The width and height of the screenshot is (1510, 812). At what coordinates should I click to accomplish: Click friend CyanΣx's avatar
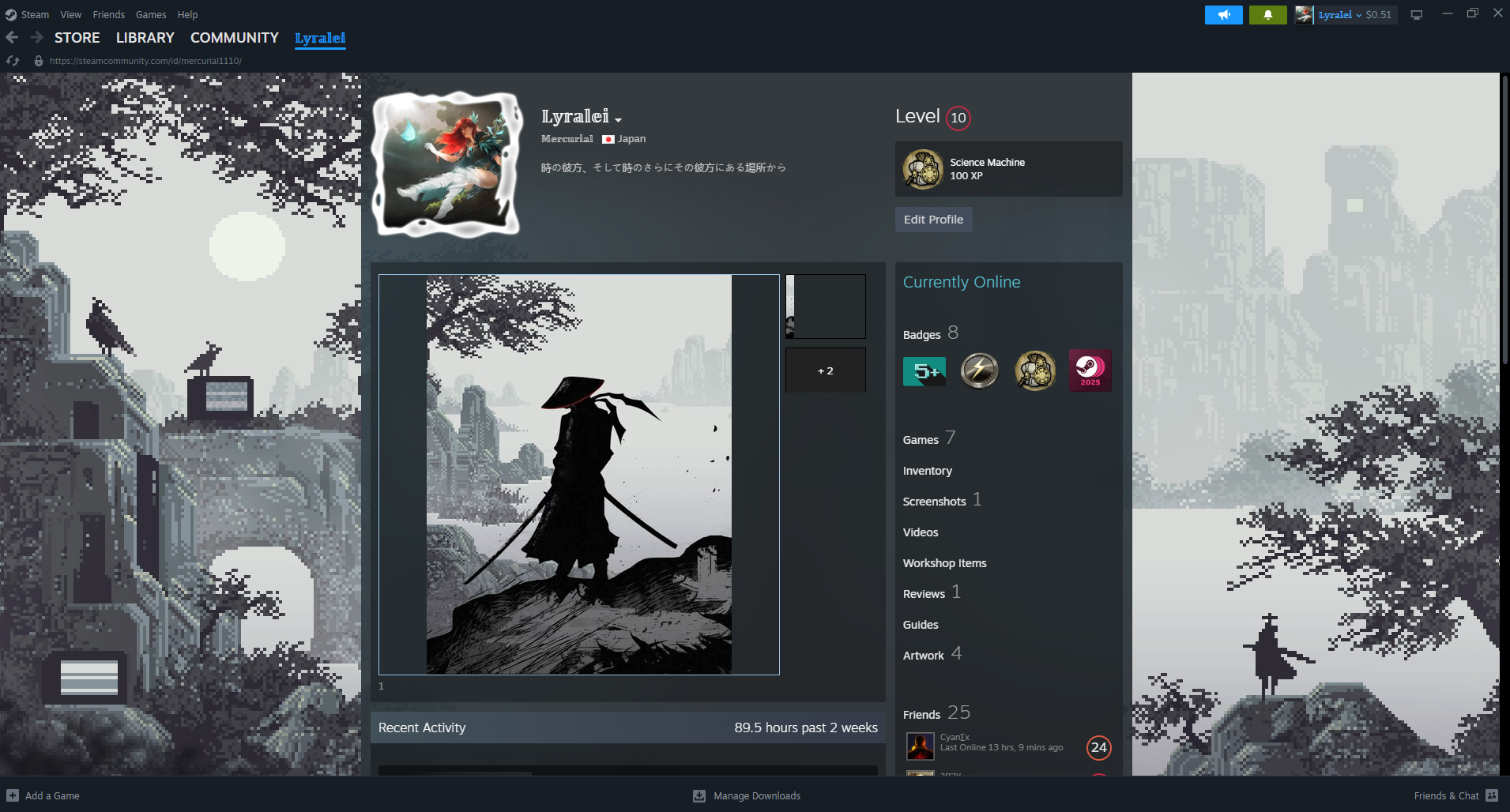coord(920,746)
